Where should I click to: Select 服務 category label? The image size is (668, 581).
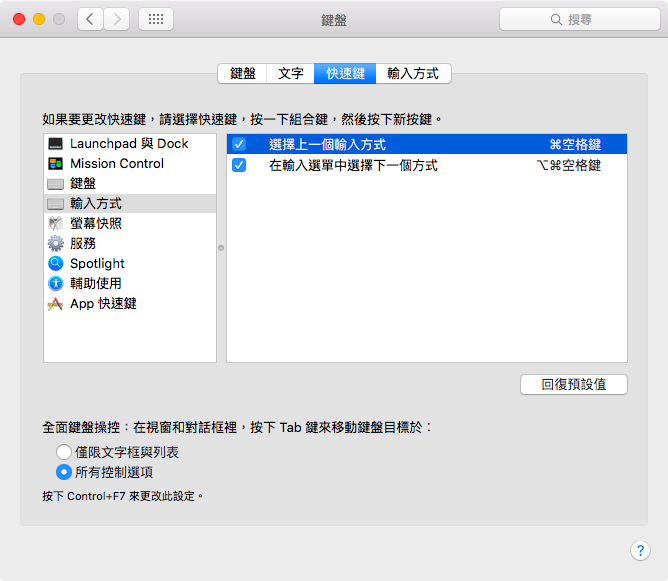click(83, 243)
